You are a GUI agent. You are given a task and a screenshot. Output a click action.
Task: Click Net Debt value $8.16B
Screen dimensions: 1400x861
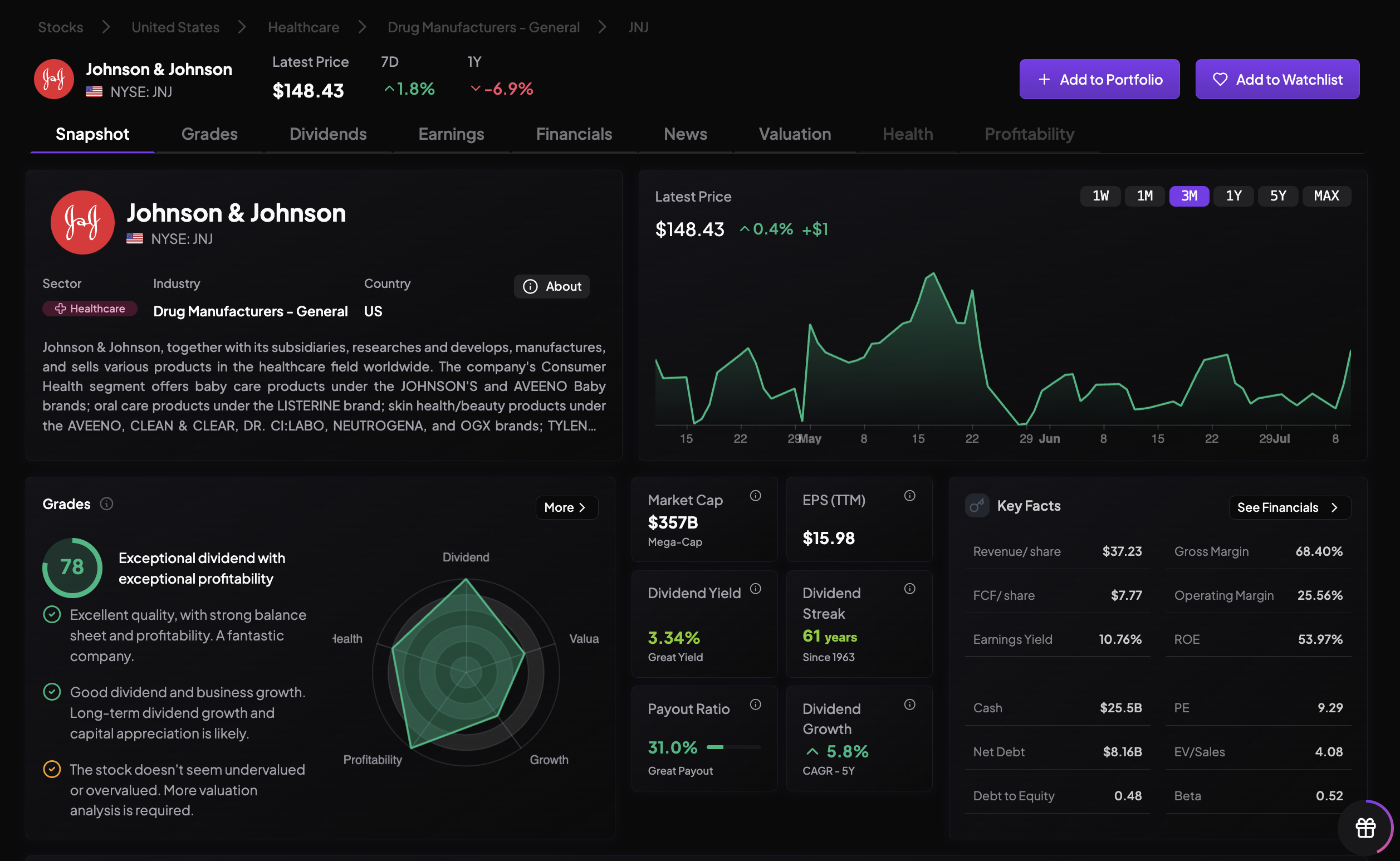click(x=1122, y=752)
